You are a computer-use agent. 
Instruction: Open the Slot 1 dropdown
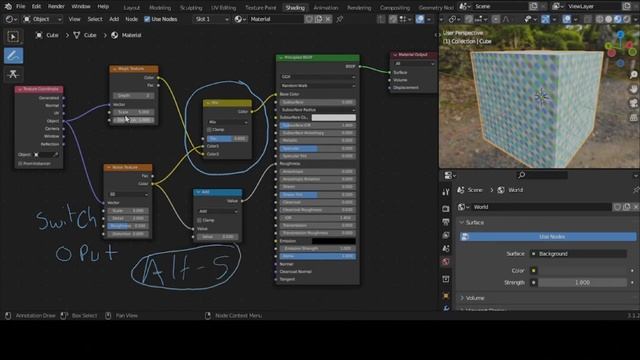point(211,19)
